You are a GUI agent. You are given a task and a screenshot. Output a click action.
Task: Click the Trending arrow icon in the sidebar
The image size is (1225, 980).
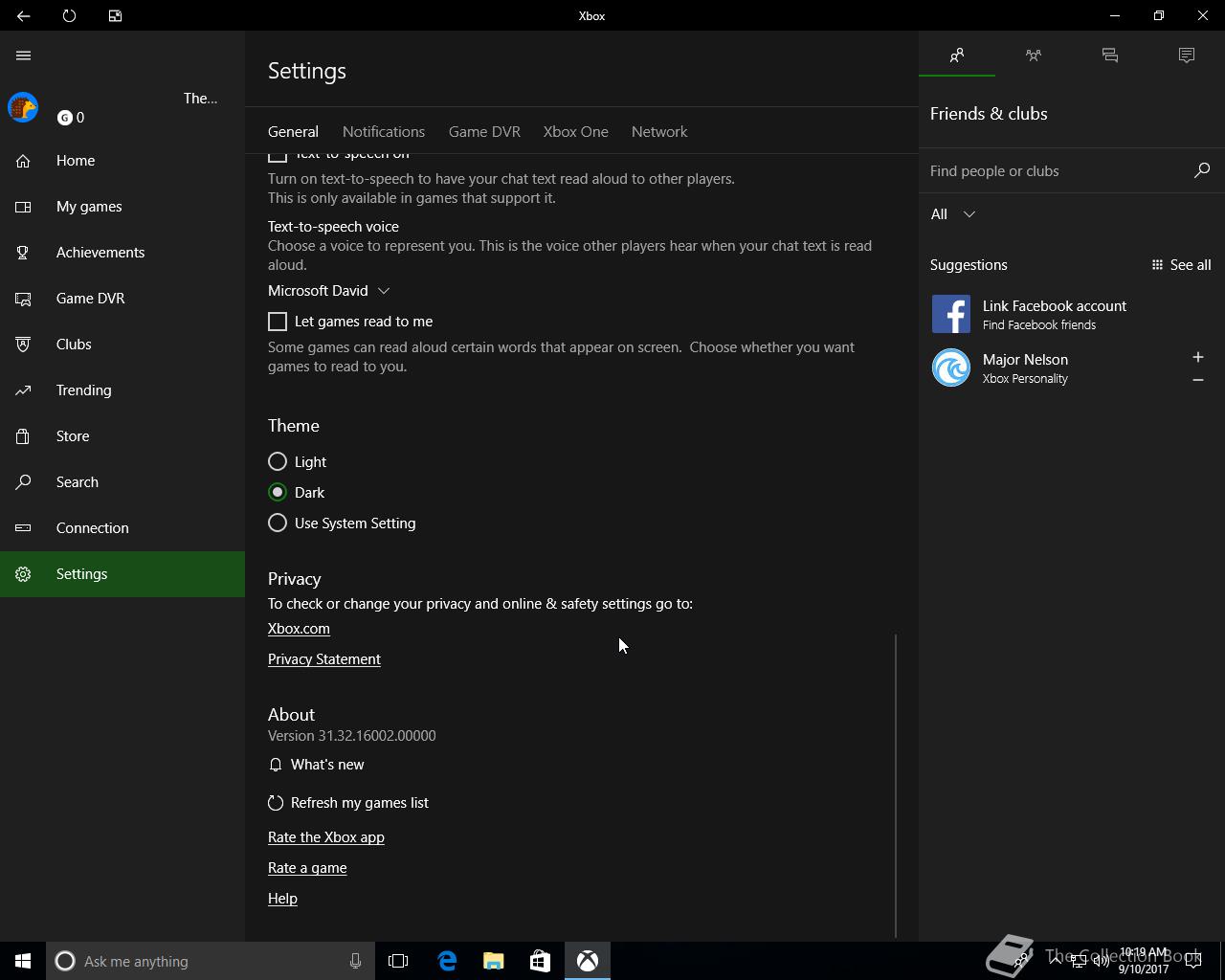coord(24,390)
